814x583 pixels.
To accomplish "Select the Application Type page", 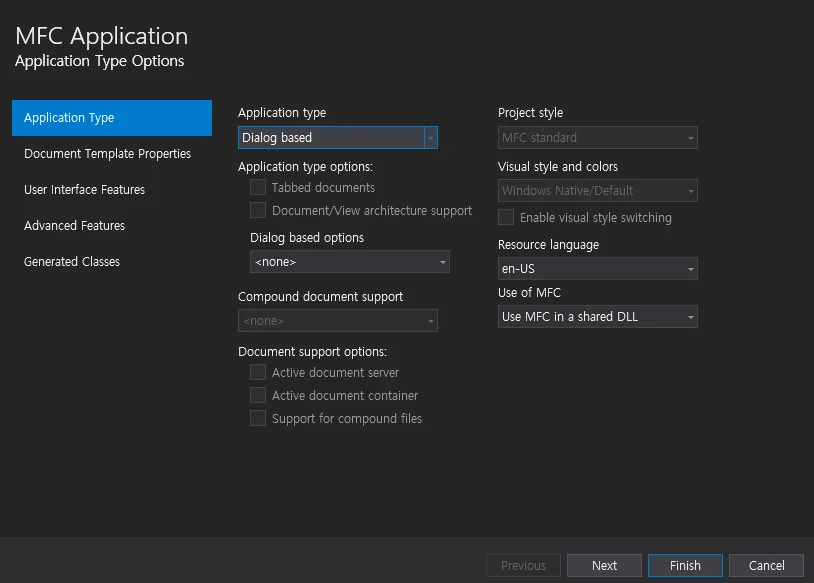I will [112, 118].
